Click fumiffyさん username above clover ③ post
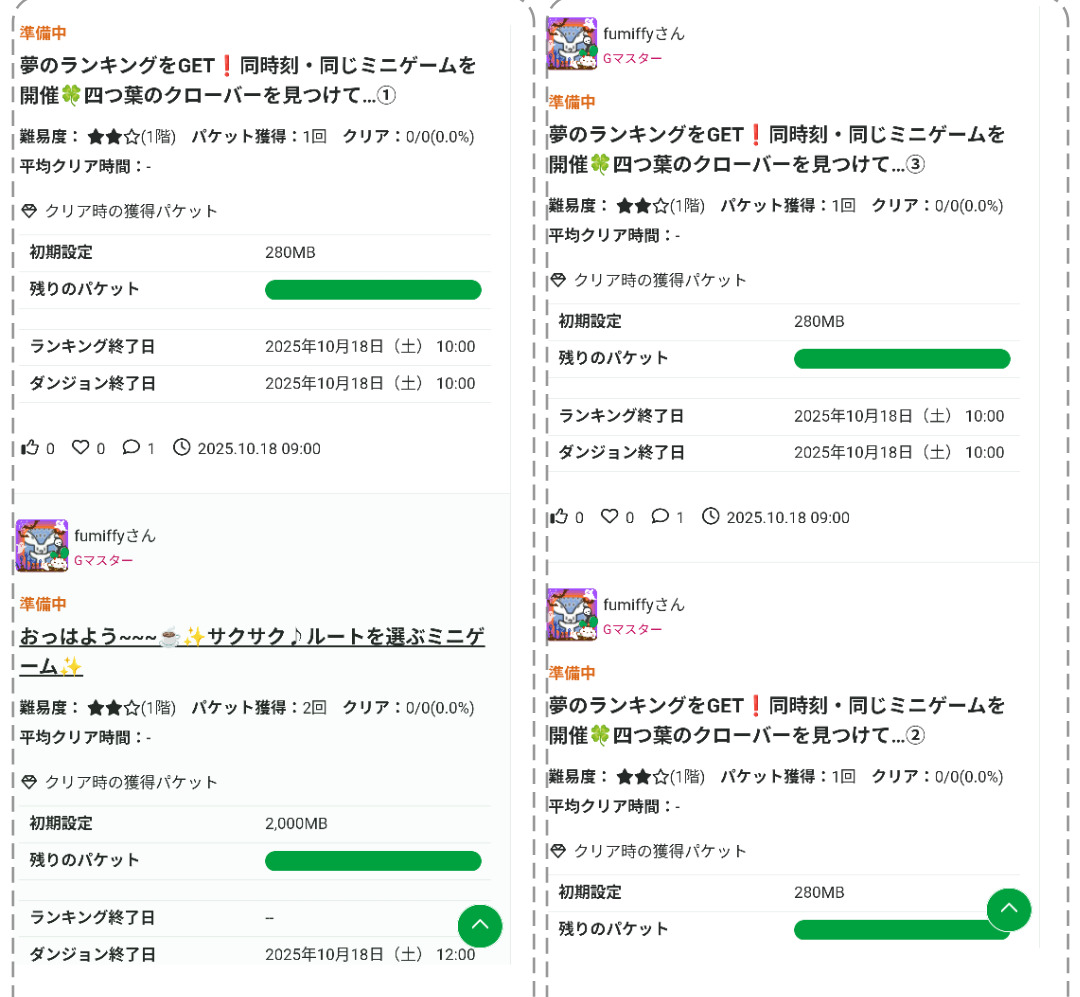The image size is (1080, 997). 644,34
